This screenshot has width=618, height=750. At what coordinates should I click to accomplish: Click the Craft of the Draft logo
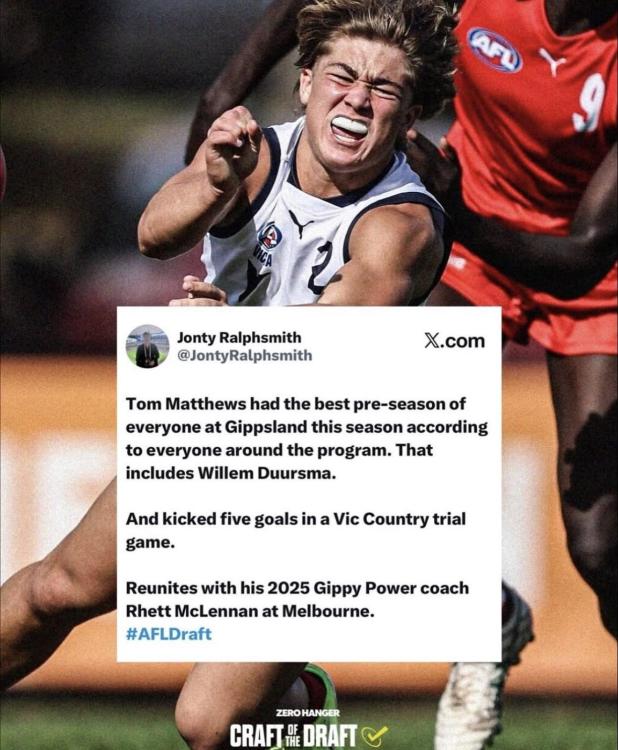coord(293,735)
